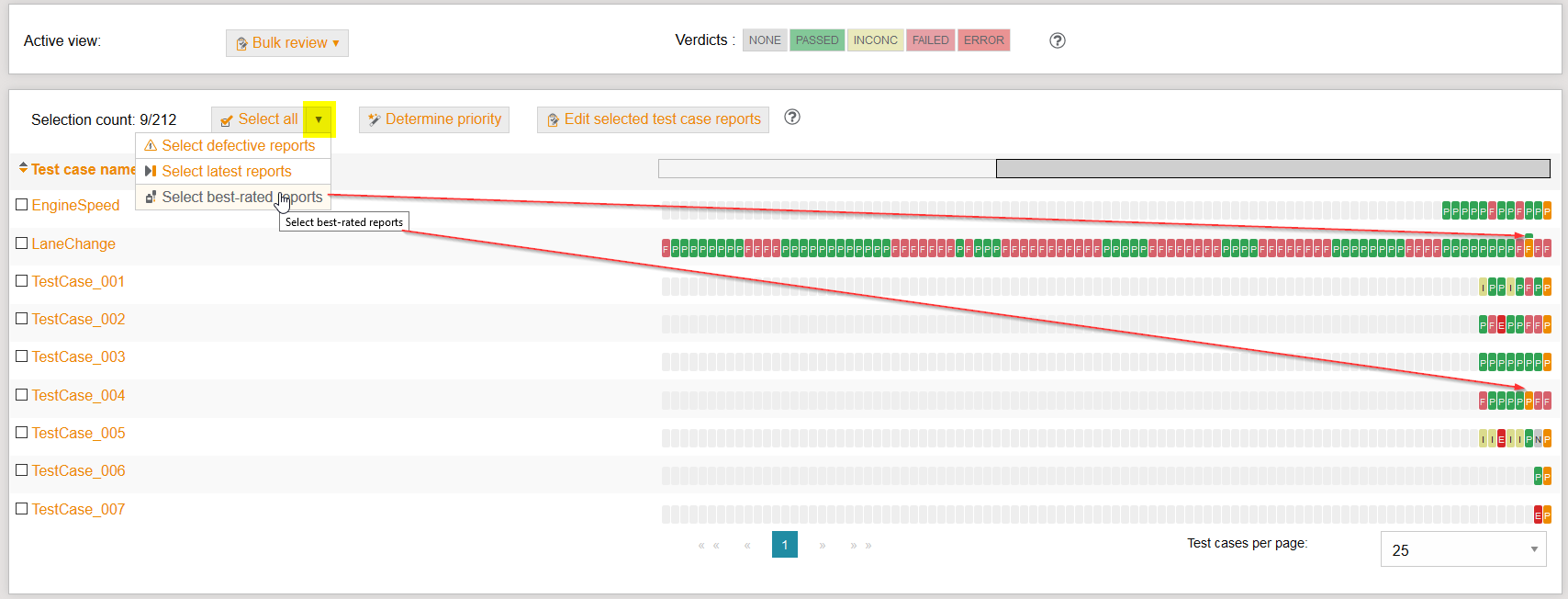
Task: Open the Bulk review view dropdown
Action: [x=287, y=43]
